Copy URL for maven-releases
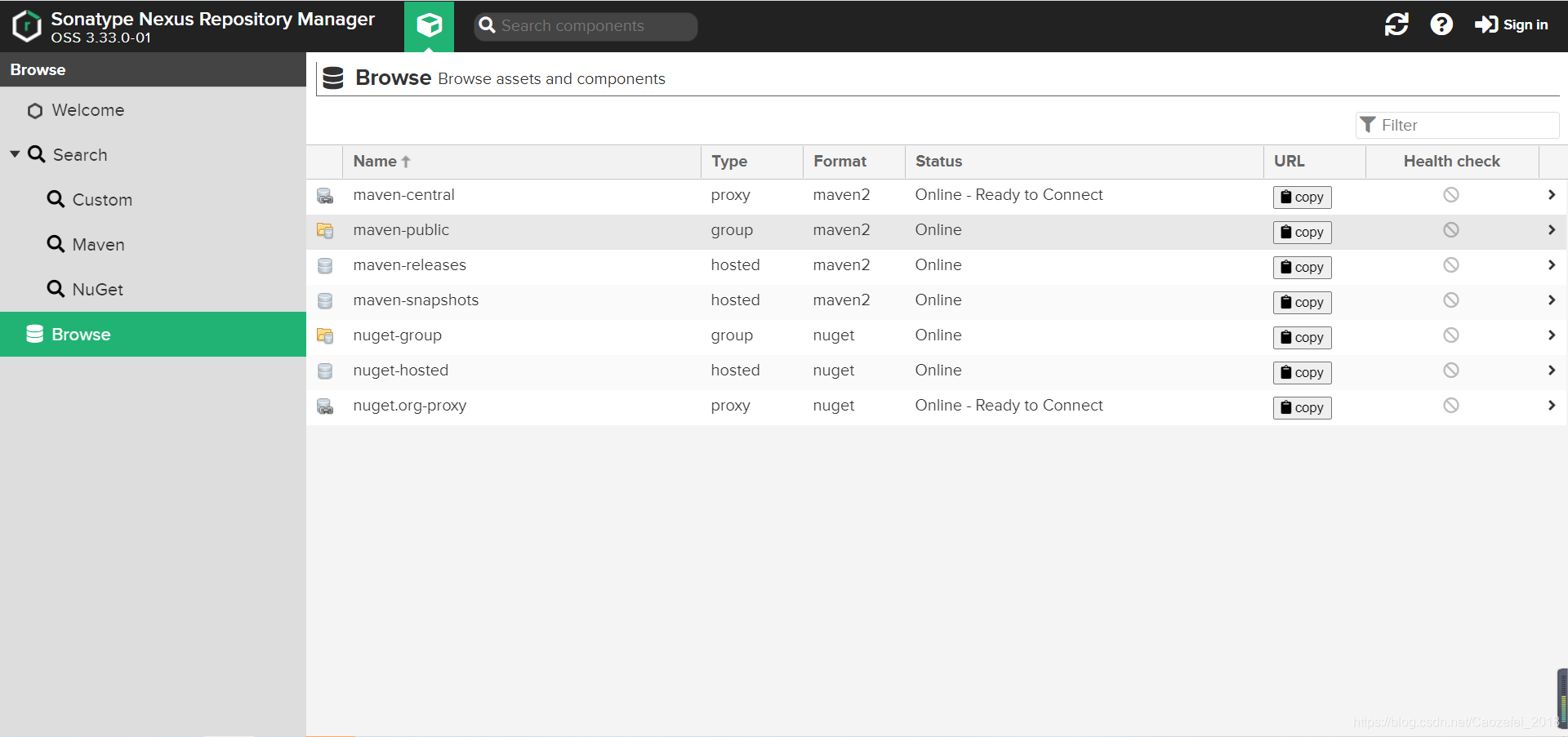Screen dimensions: 1568x737 (1302, 267)
